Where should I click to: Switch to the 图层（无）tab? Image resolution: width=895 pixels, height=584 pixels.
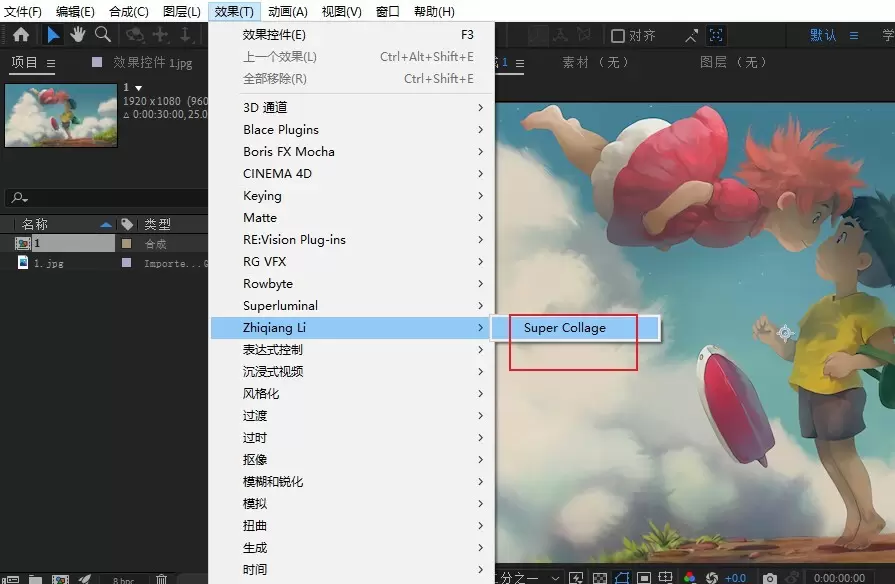734,62
